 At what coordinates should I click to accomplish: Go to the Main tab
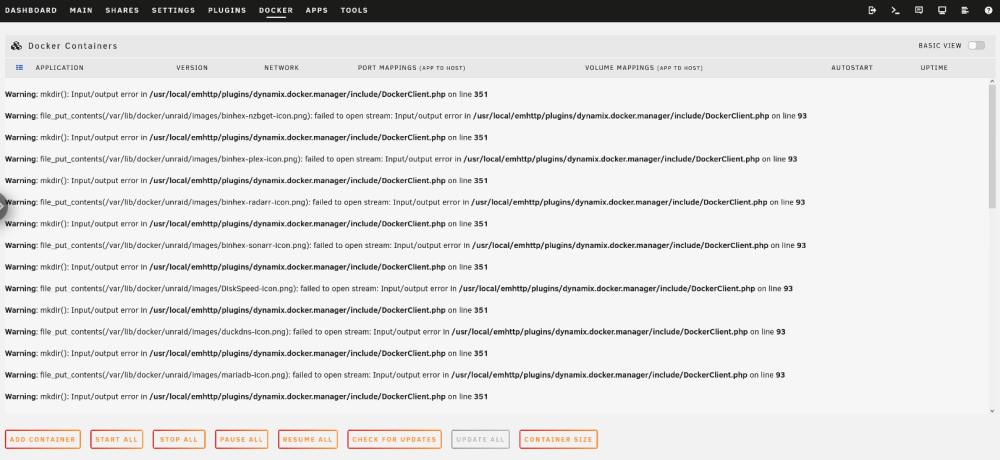click(x=81, y=10)
